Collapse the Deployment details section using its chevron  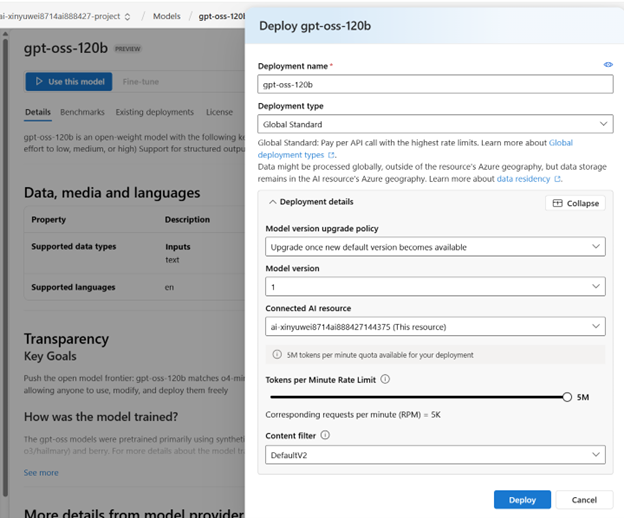272,202
